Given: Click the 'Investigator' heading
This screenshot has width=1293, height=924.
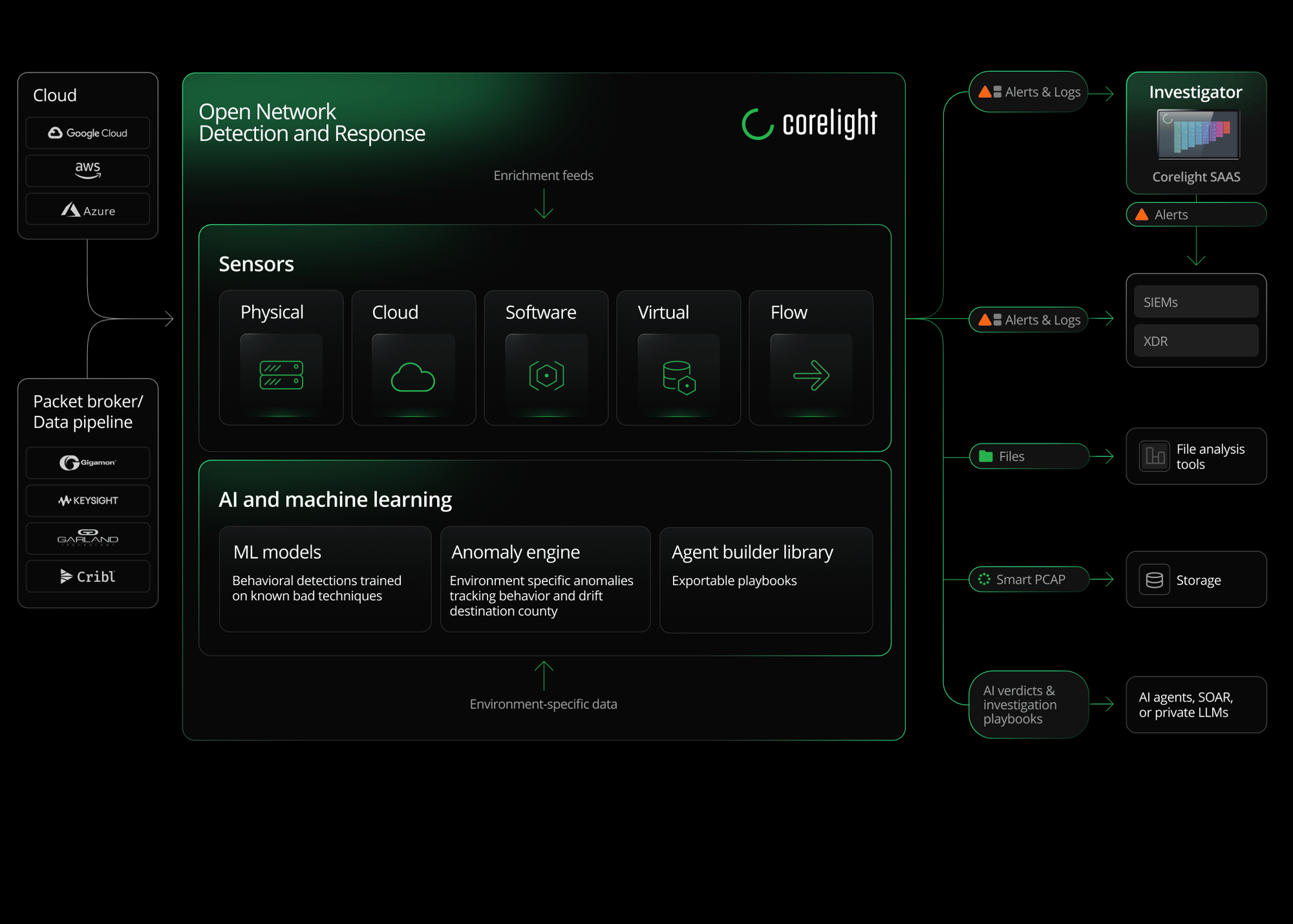Looking at the screenshot, I should coord(1195,92).
